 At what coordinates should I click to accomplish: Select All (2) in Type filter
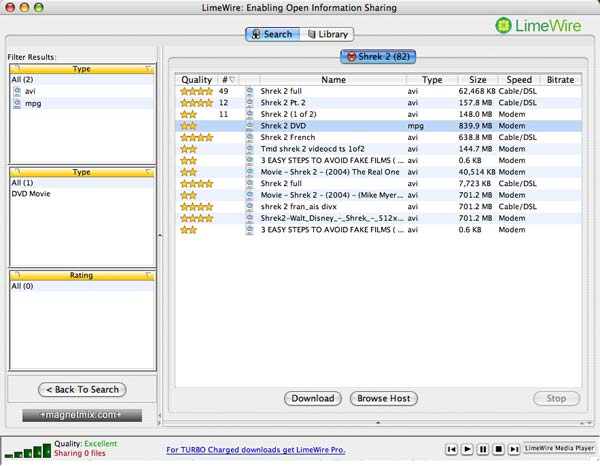82,80
